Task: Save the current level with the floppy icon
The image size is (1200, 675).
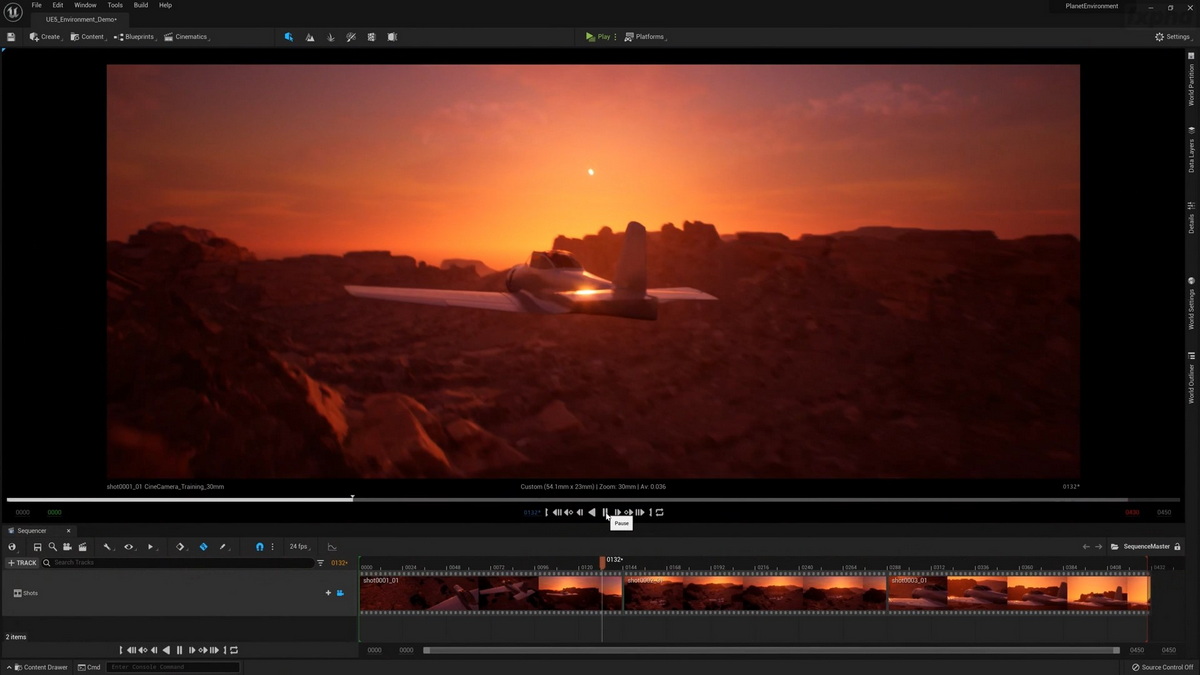Action: (11, 37)
